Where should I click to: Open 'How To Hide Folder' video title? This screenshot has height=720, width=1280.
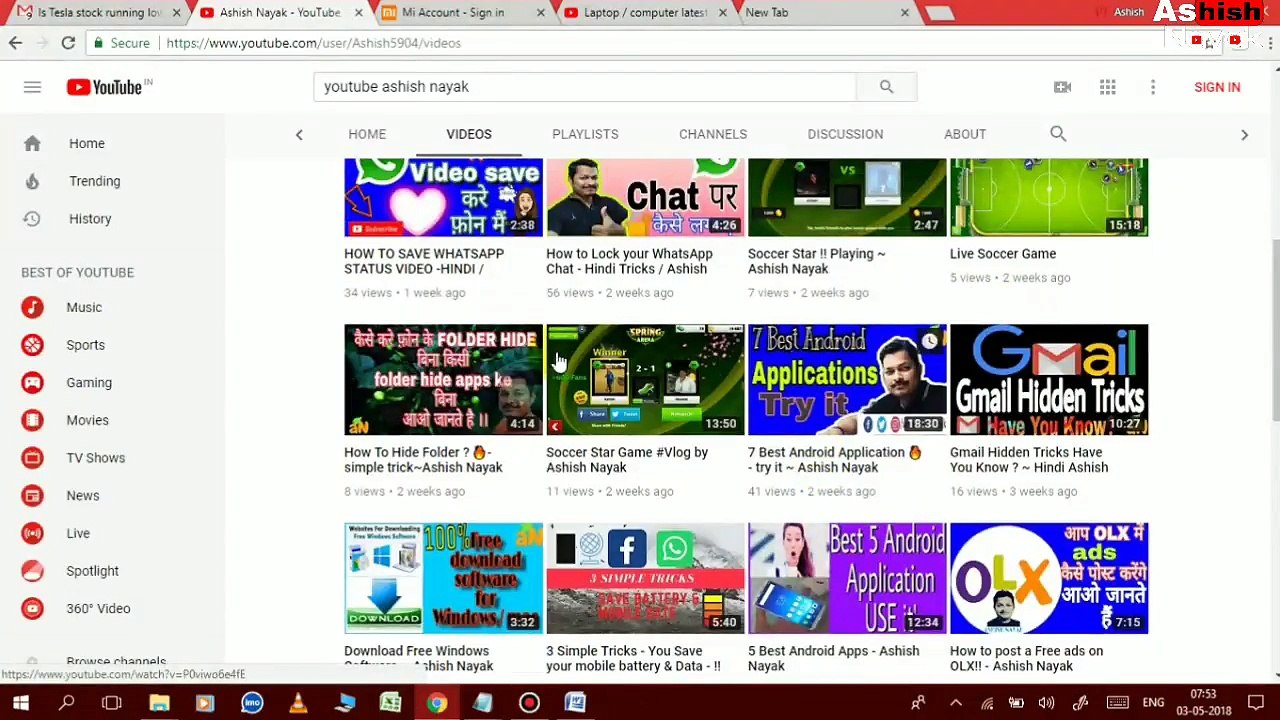(423, 460)
